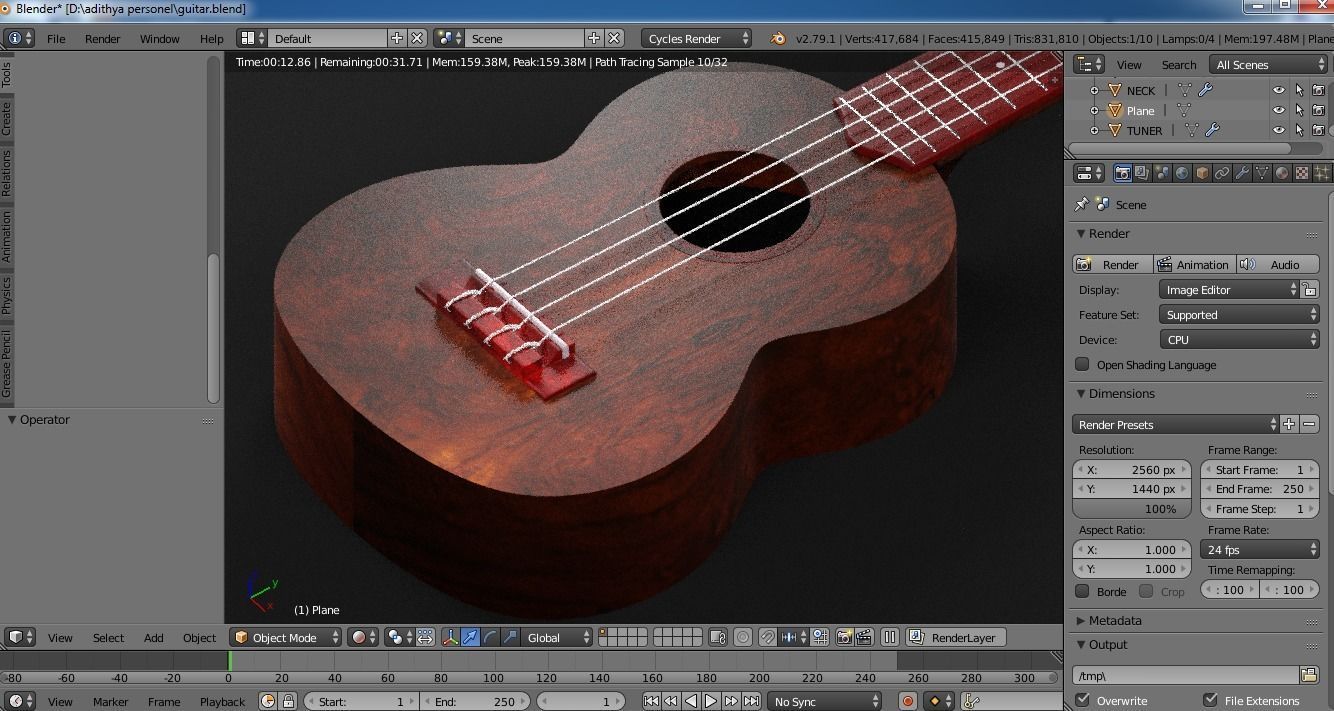Open the Texture properties tab checker icon
1334x711 pixels.
1302,173
